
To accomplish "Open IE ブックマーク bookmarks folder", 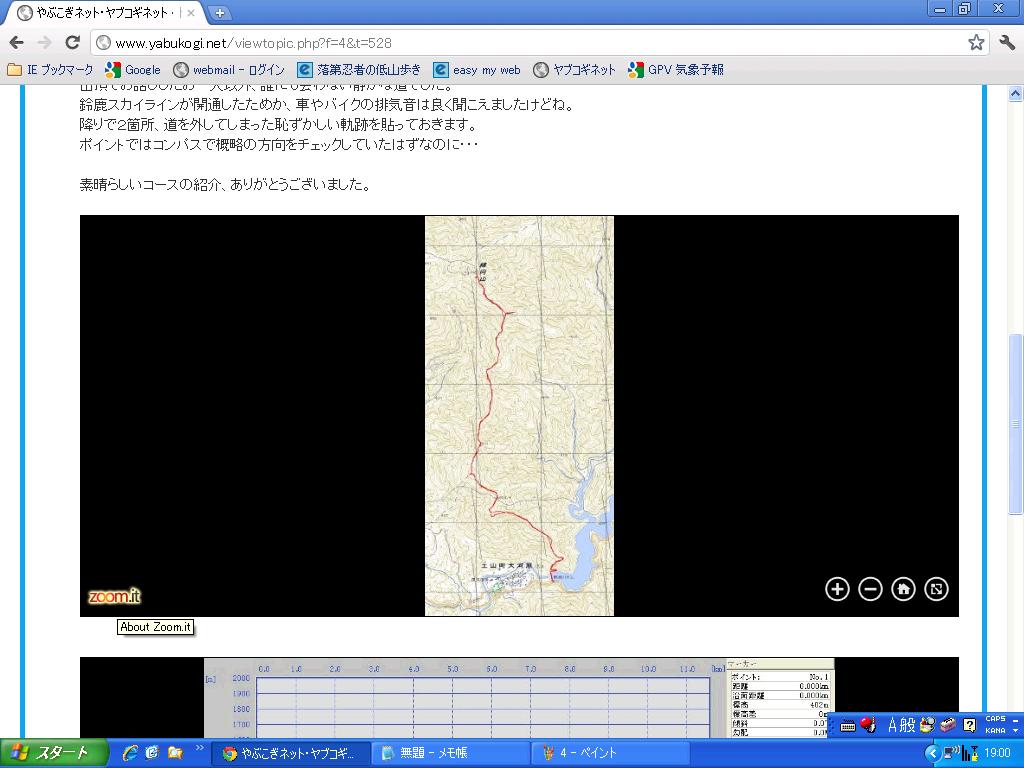I will click(x=50, y=70).
